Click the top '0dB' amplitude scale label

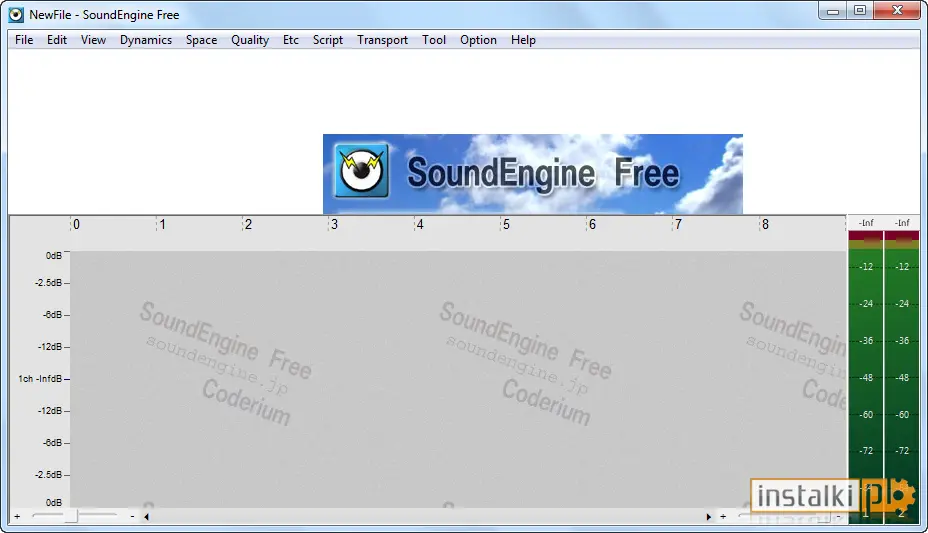click(x=54, y=256)
